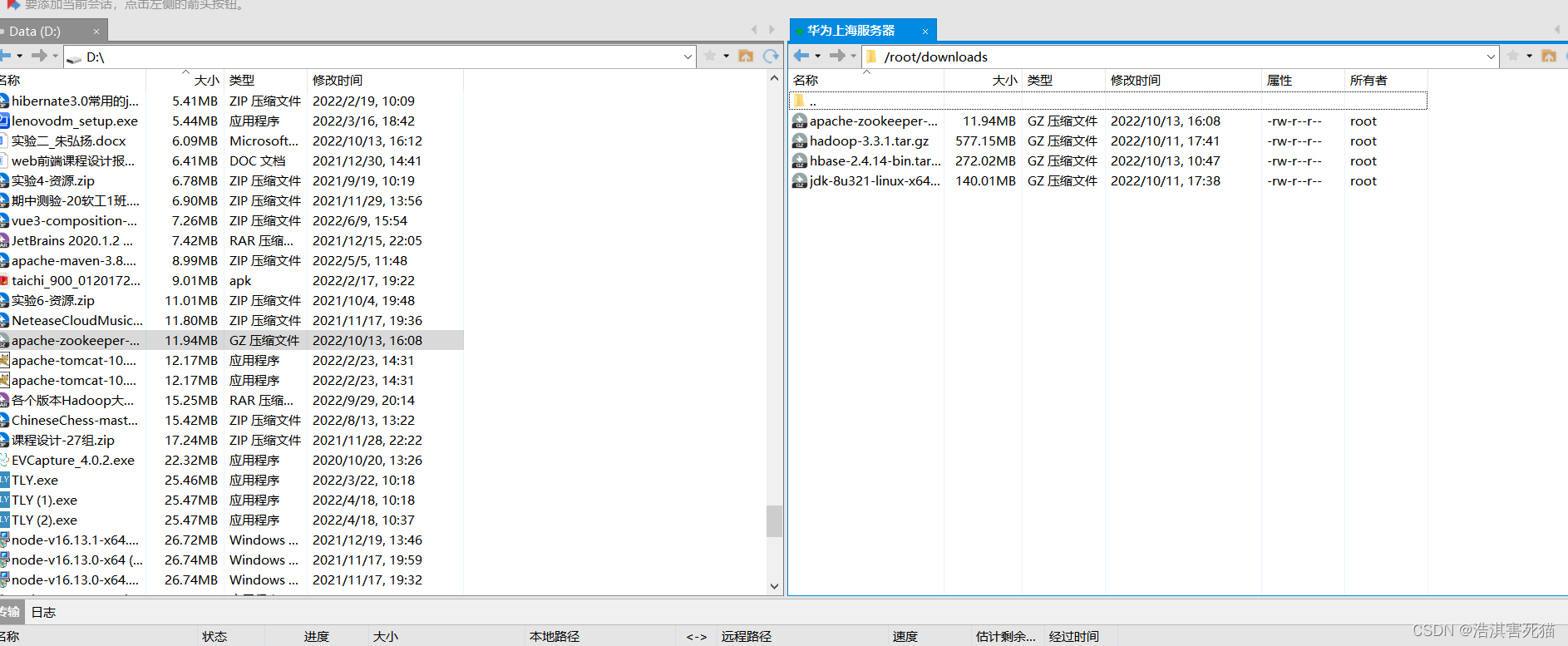The height and width of the screenshot is (646, 1568).
Task: Select local file lenovodm_setup.exe
Action: click(x=75, y=121)
